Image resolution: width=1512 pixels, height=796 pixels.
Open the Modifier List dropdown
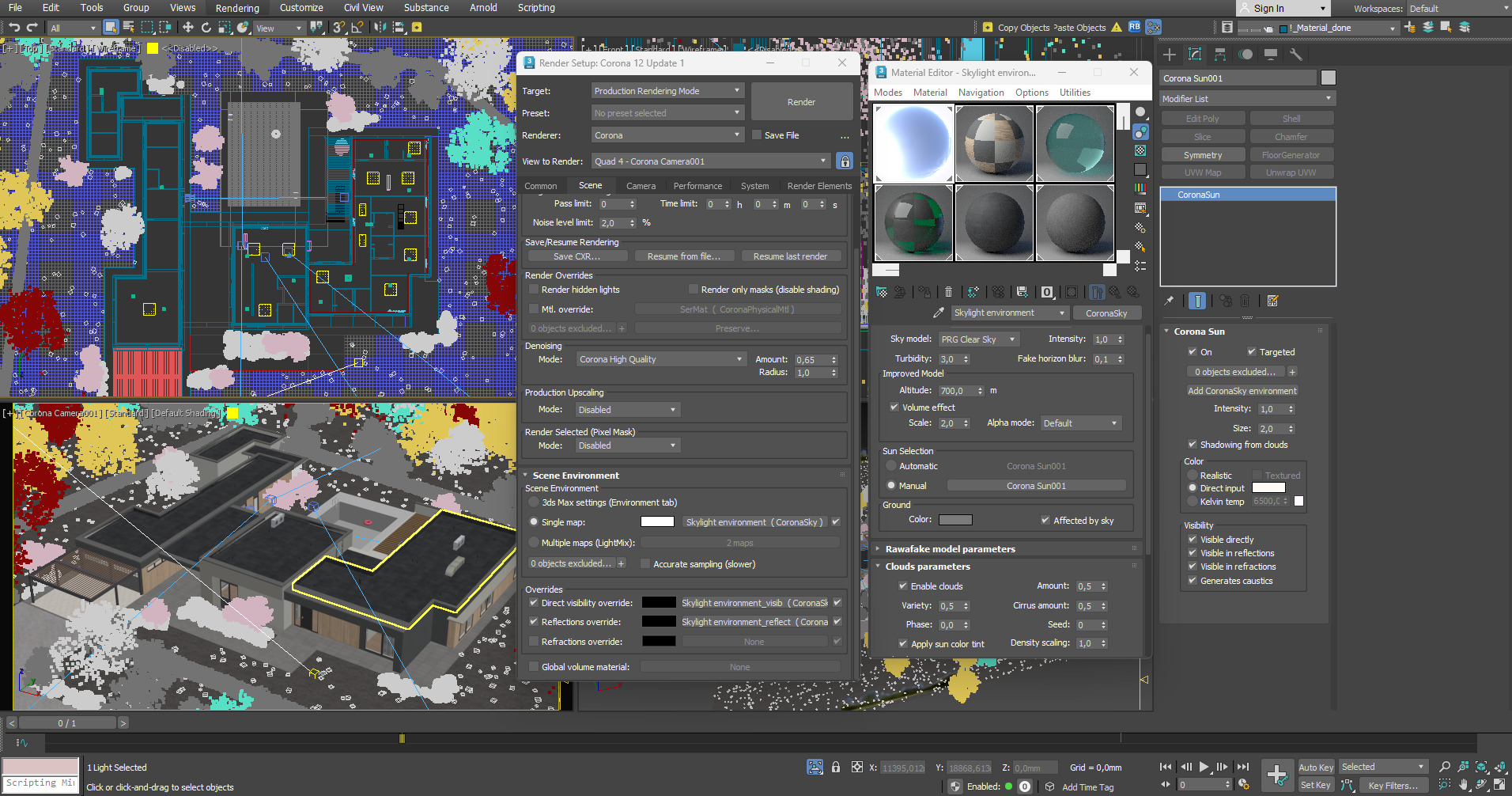1247,99
